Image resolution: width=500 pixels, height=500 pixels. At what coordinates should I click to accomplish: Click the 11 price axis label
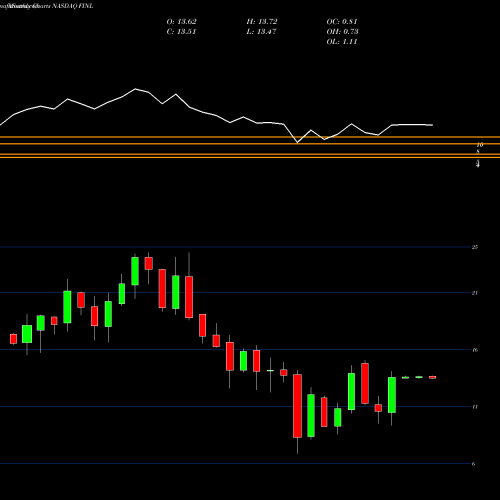[x=475, y=407]
